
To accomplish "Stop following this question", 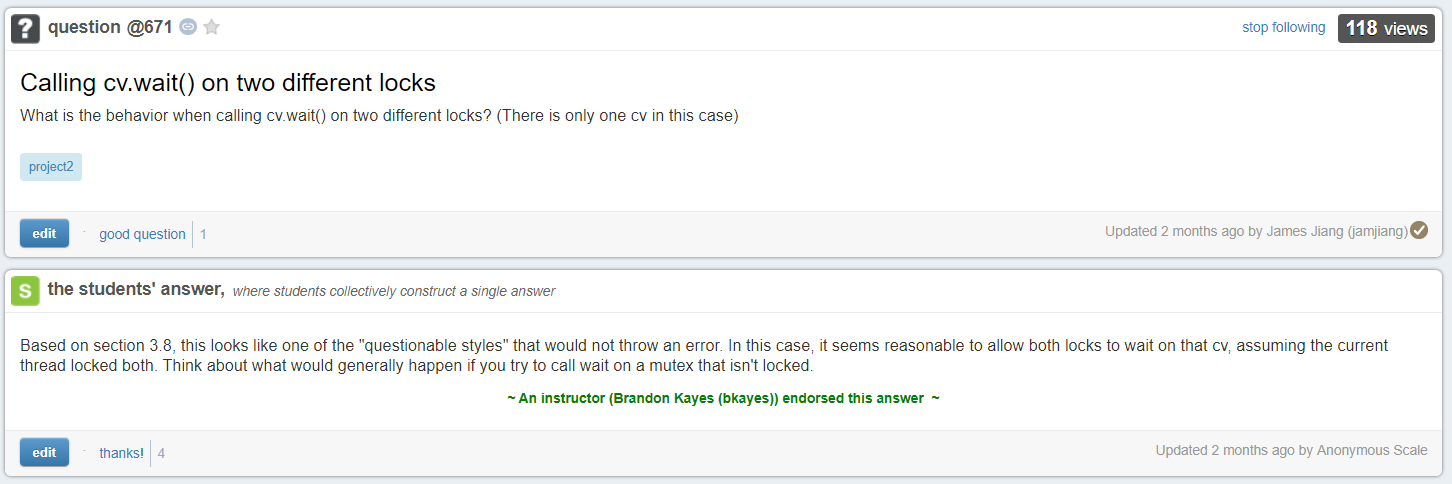I will click(x=1283, y=27).
